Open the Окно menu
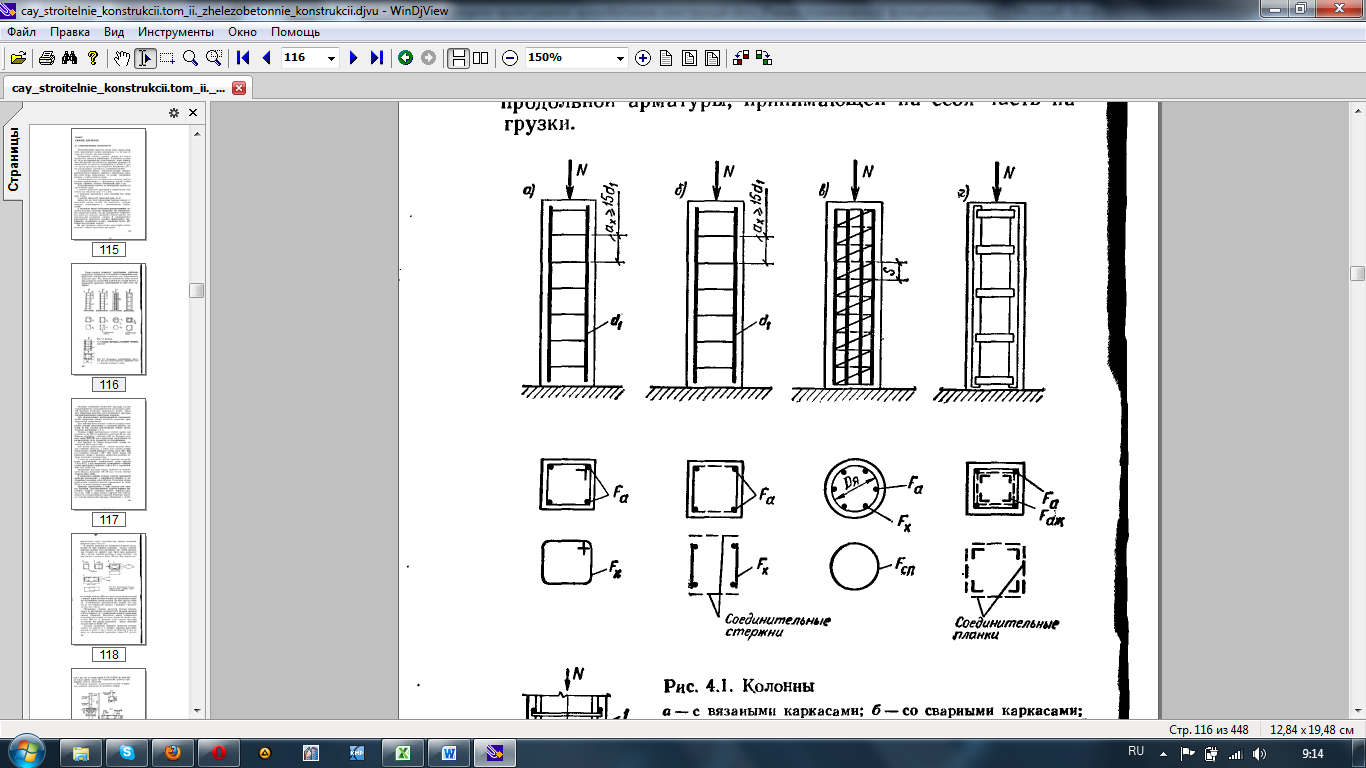1366x768 pixels. 243,32
